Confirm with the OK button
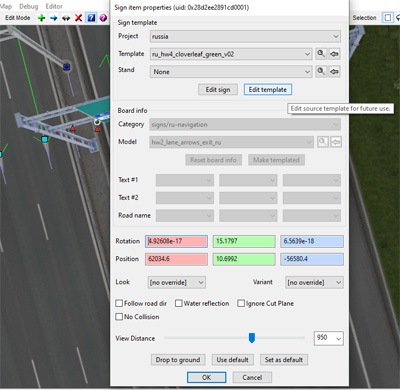The width and height of the screenshot is (400, 390). (206, 377)
